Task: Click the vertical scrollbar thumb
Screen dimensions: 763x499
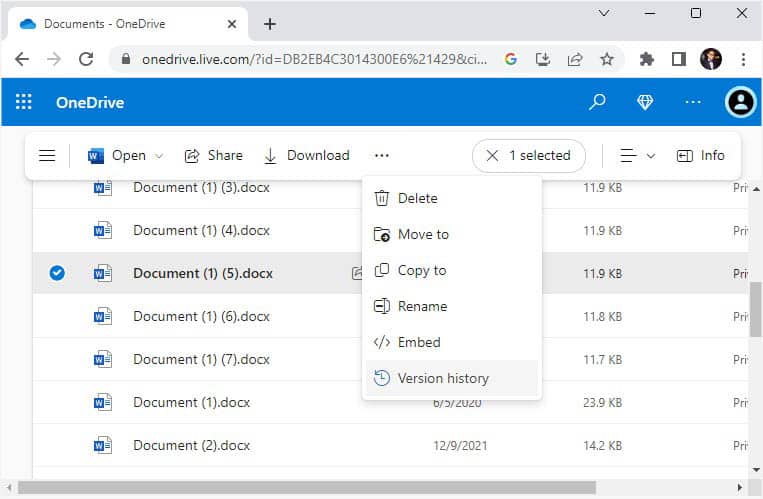Action: point(756,309)
